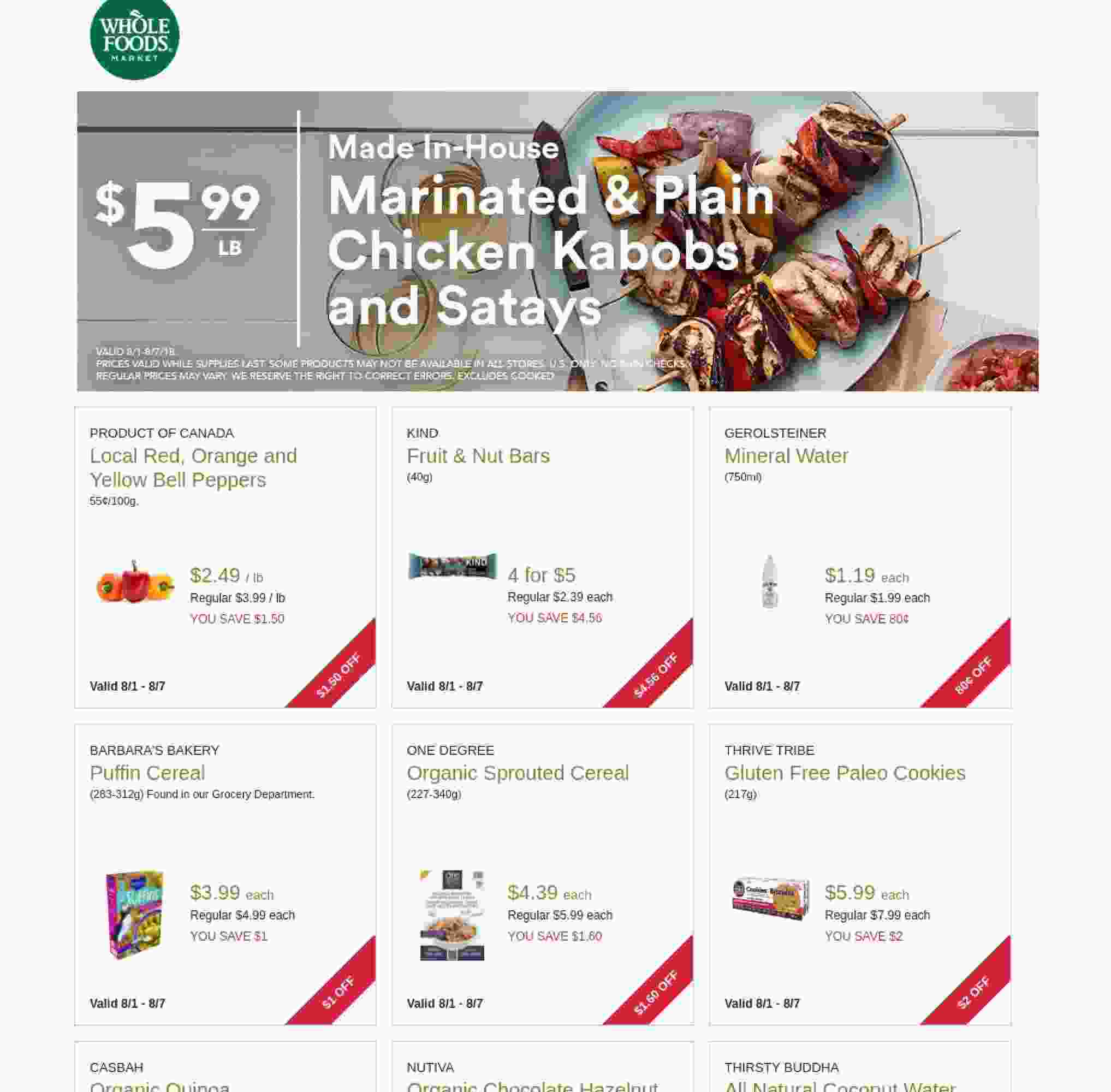This screenshot has height=1092, width=1111.
Task: Open the bell peppers product image
Action: (x=135, y=581)
